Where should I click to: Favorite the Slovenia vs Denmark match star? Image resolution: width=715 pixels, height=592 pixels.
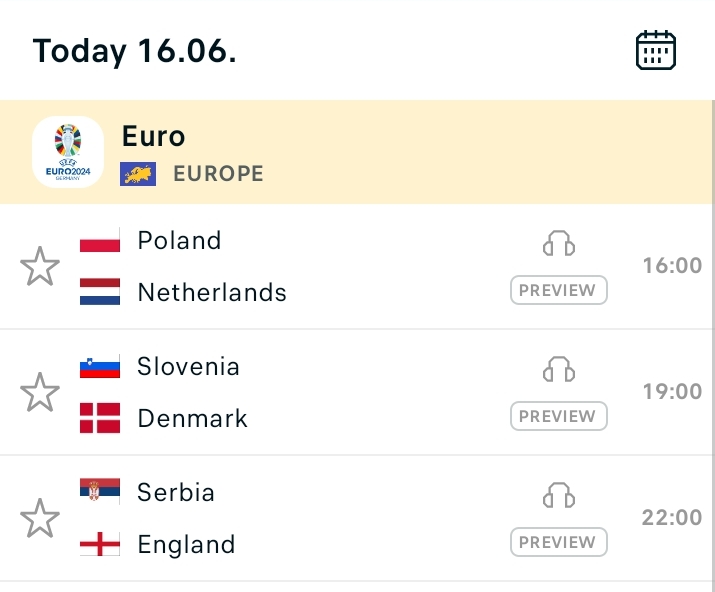click(40, 392)
